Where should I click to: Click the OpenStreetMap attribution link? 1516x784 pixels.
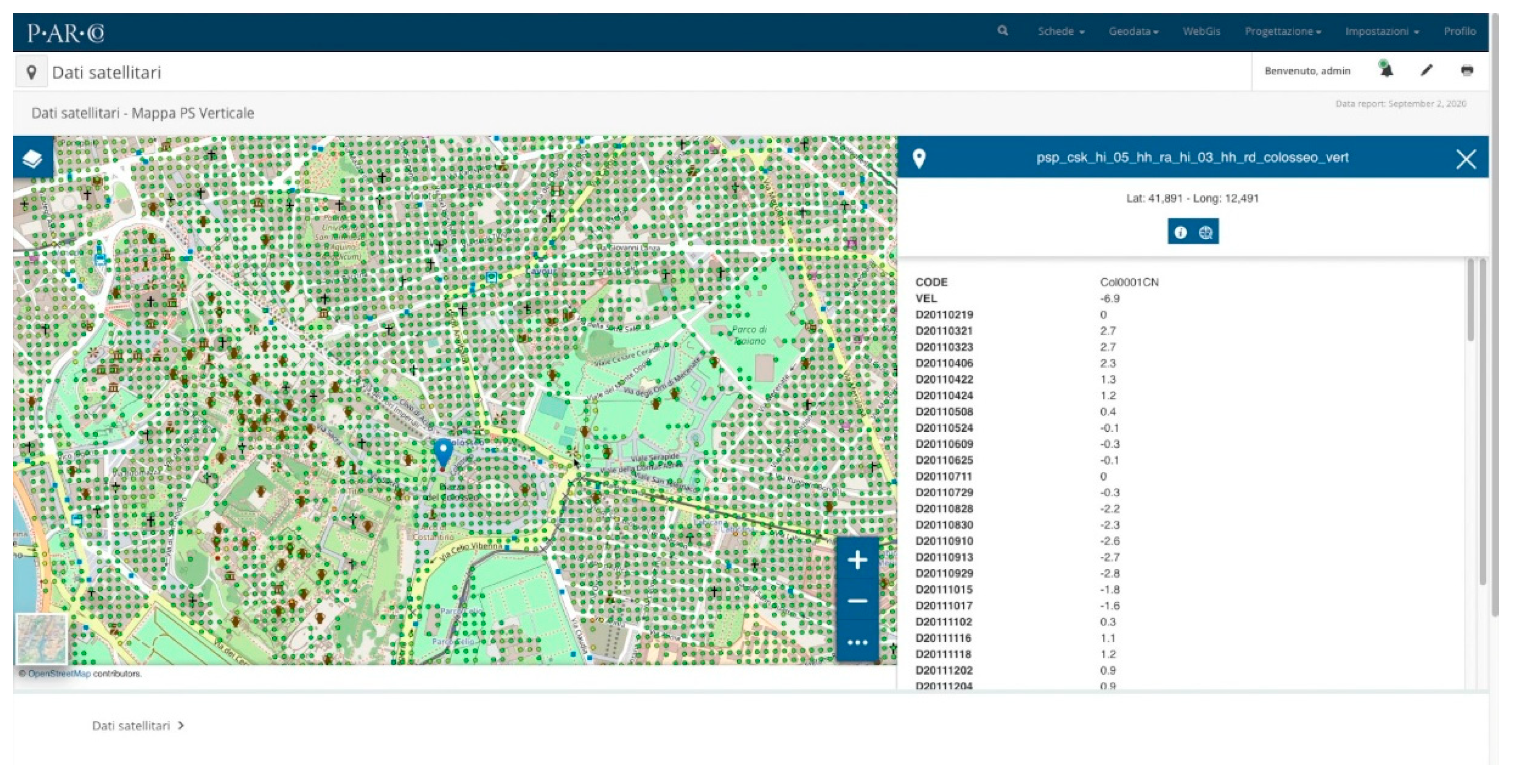pos(59,674)
